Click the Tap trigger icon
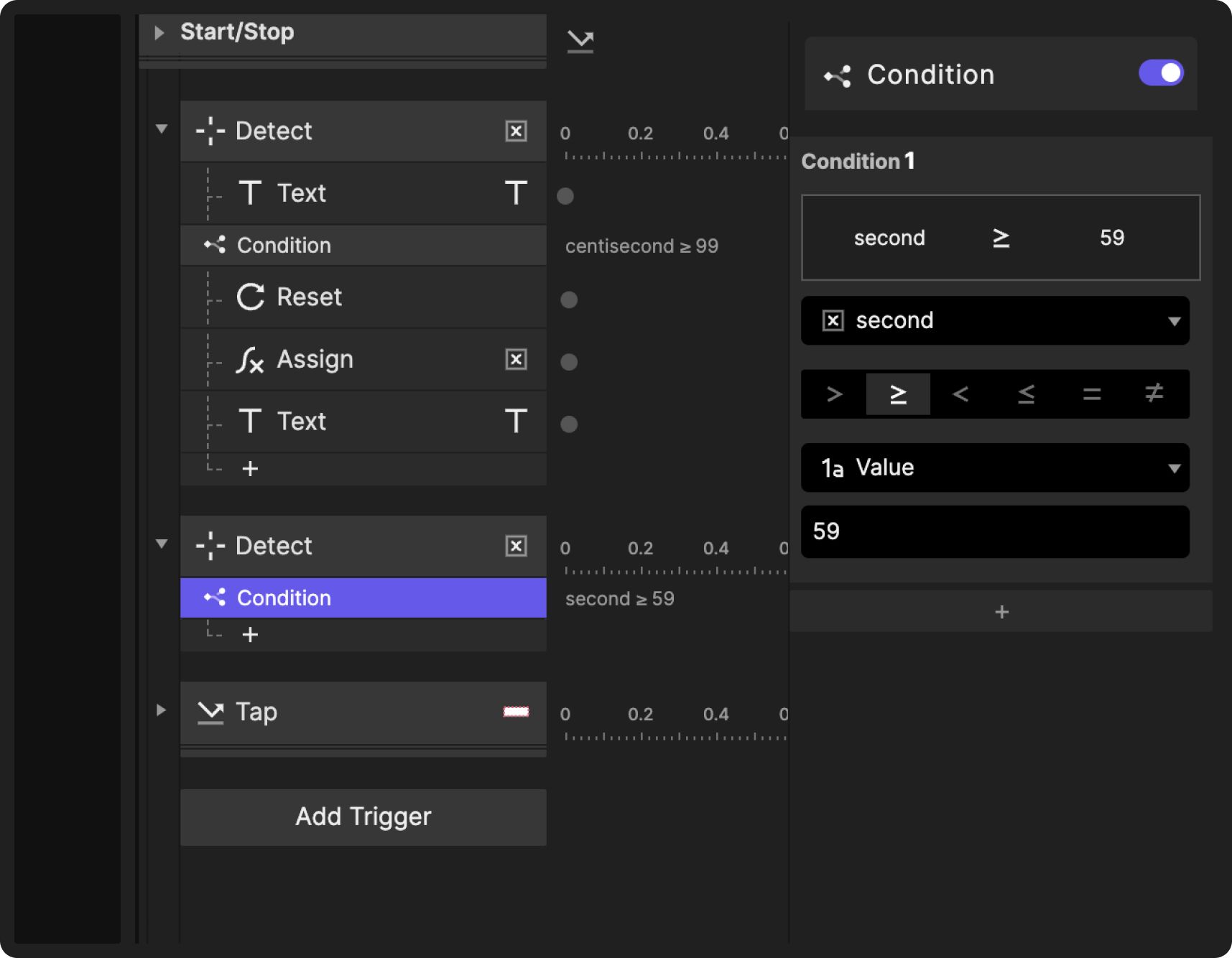Image resolution: width=1232 pixels, height=958 pixels. 210,712
